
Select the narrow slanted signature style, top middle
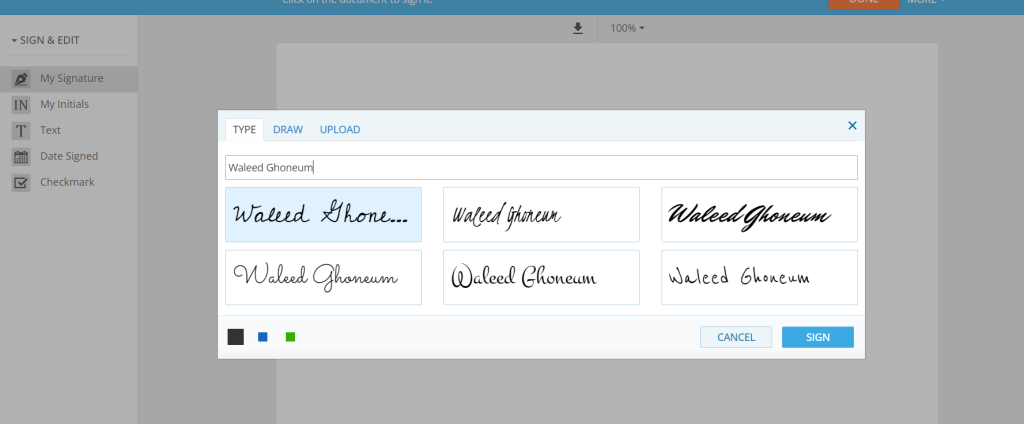point(541,214)
